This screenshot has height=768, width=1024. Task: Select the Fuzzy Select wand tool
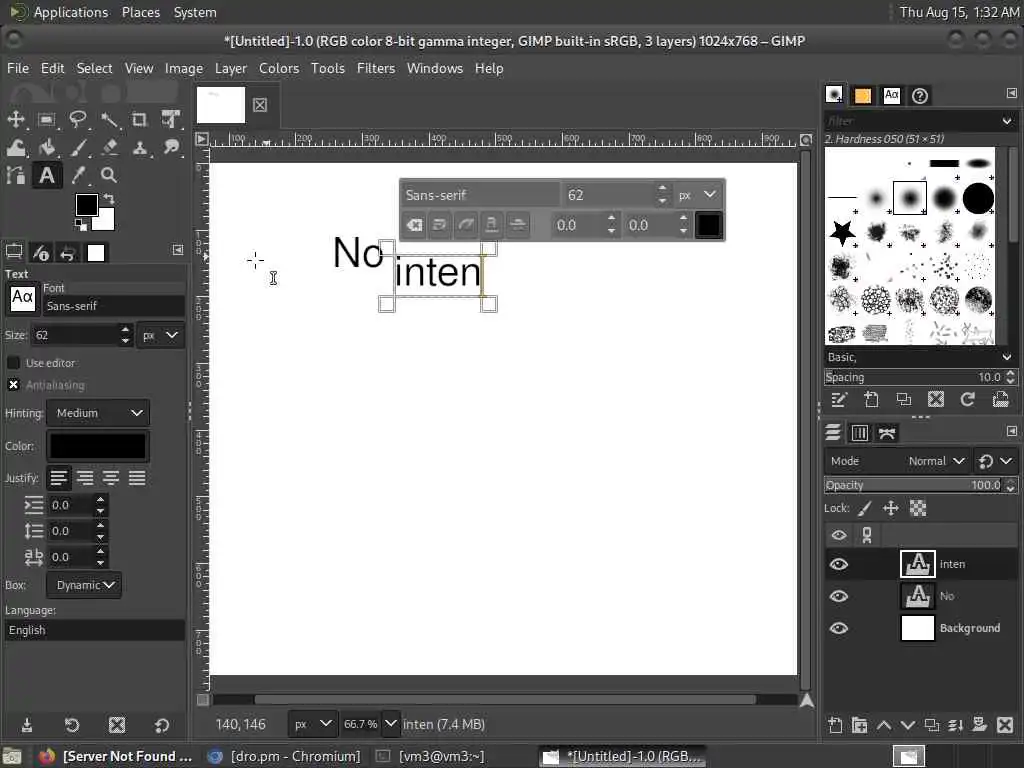(x=109, y=120)
